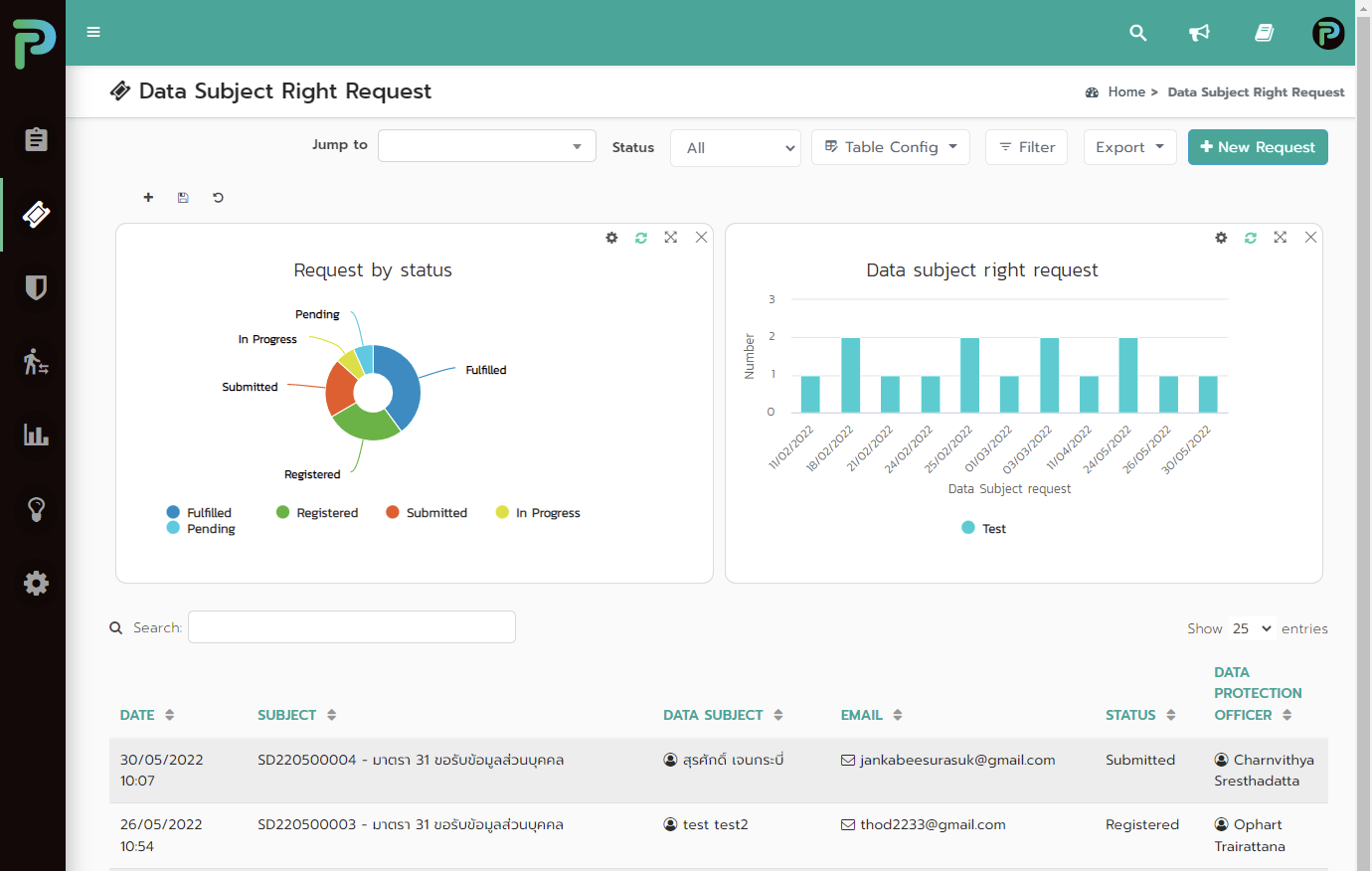
Task: Close the Request by status widget
Action: 702,238
